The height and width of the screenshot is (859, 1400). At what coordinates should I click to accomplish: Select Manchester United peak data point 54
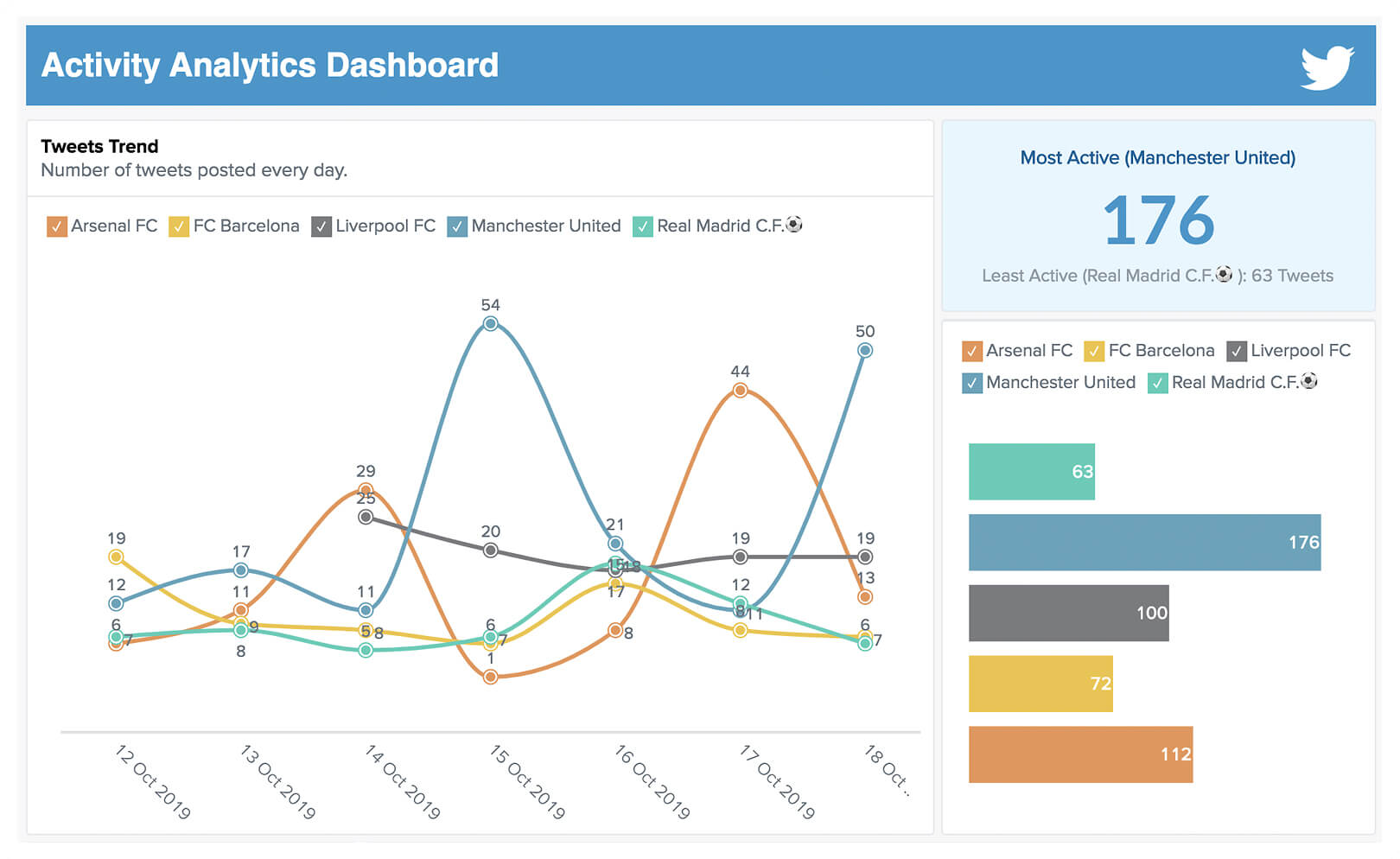click(x=491, y=324)
